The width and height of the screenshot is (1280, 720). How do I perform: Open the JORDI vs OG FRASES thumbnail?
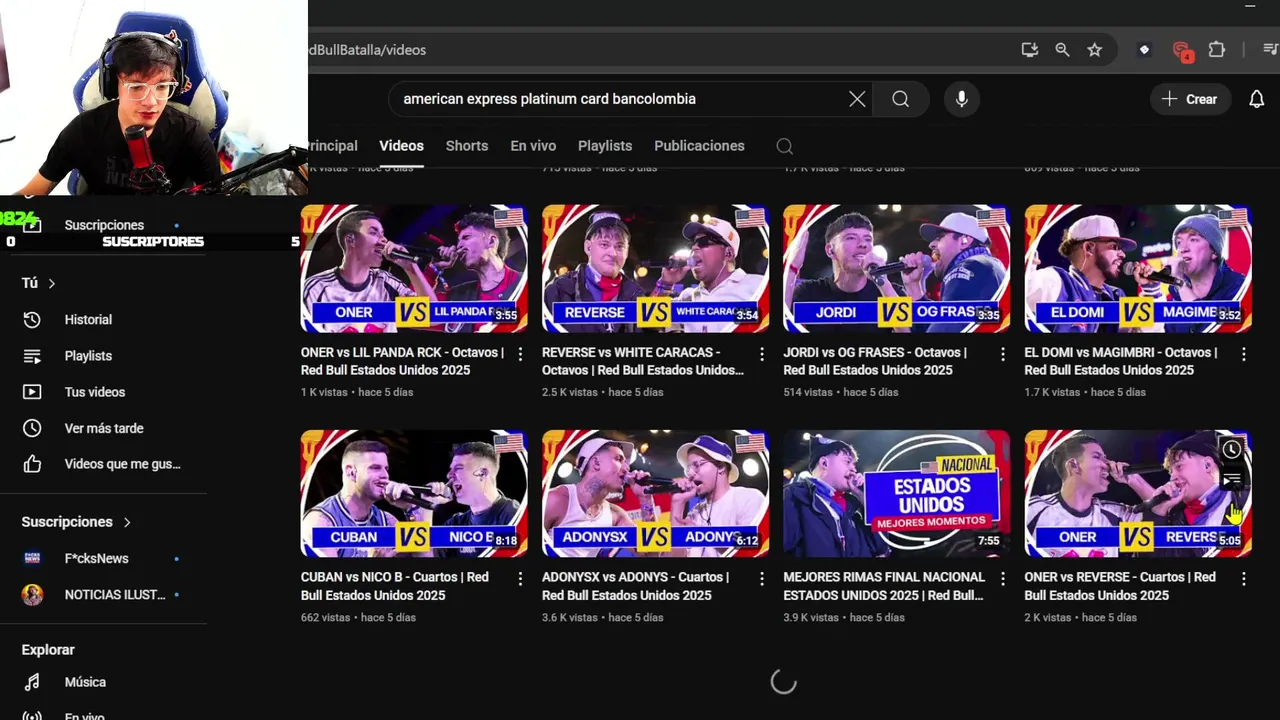click(x=896, y=268)
